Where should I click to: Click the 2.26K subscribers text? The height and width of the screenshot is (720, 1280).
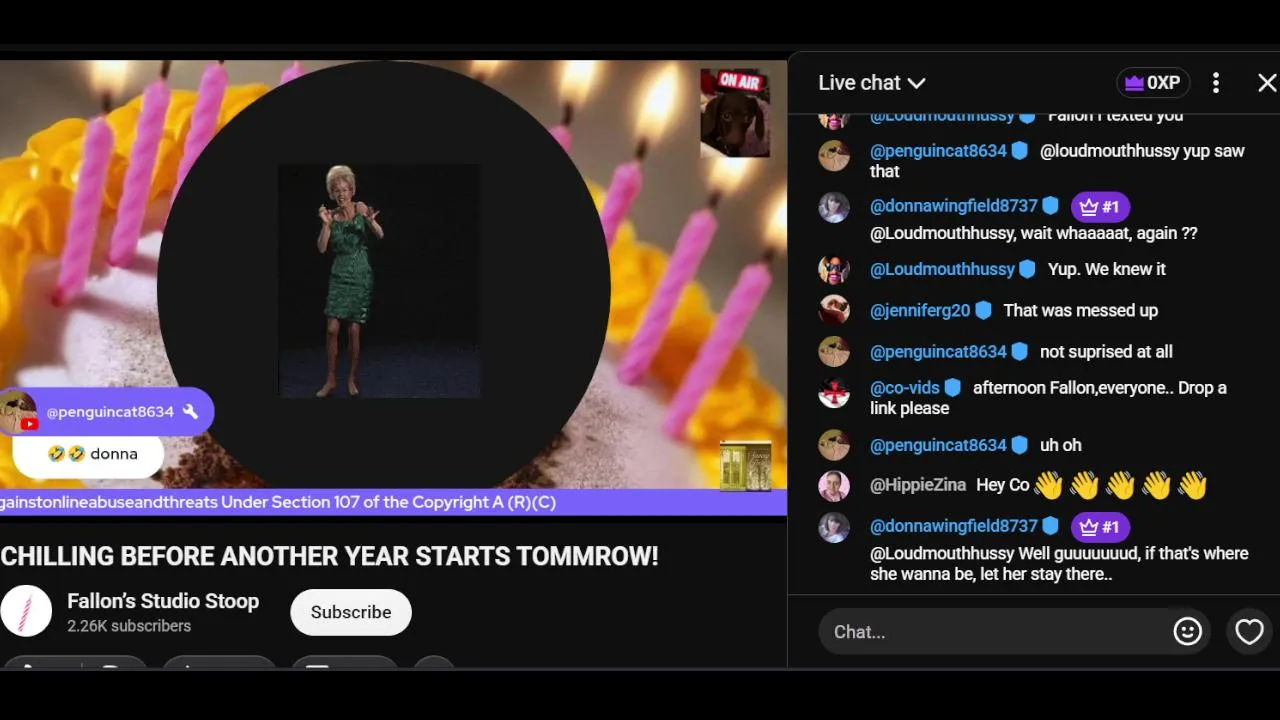[129, 626]
